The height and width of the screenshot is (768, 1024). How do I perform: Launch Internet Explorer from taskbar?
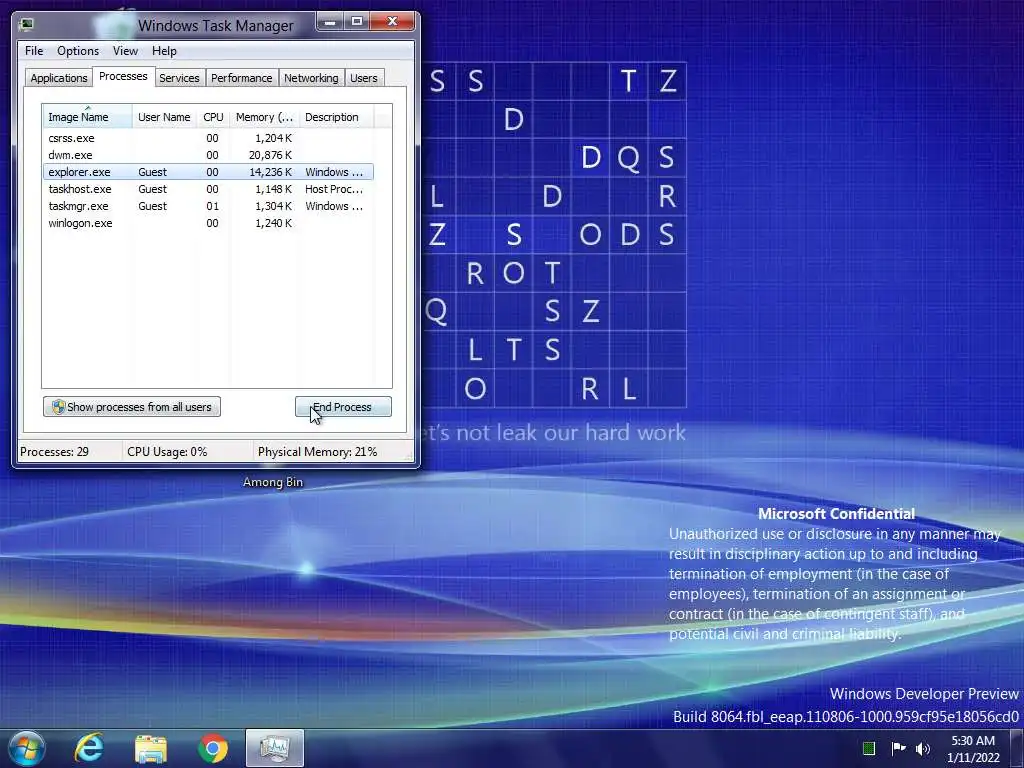[89, 748]
